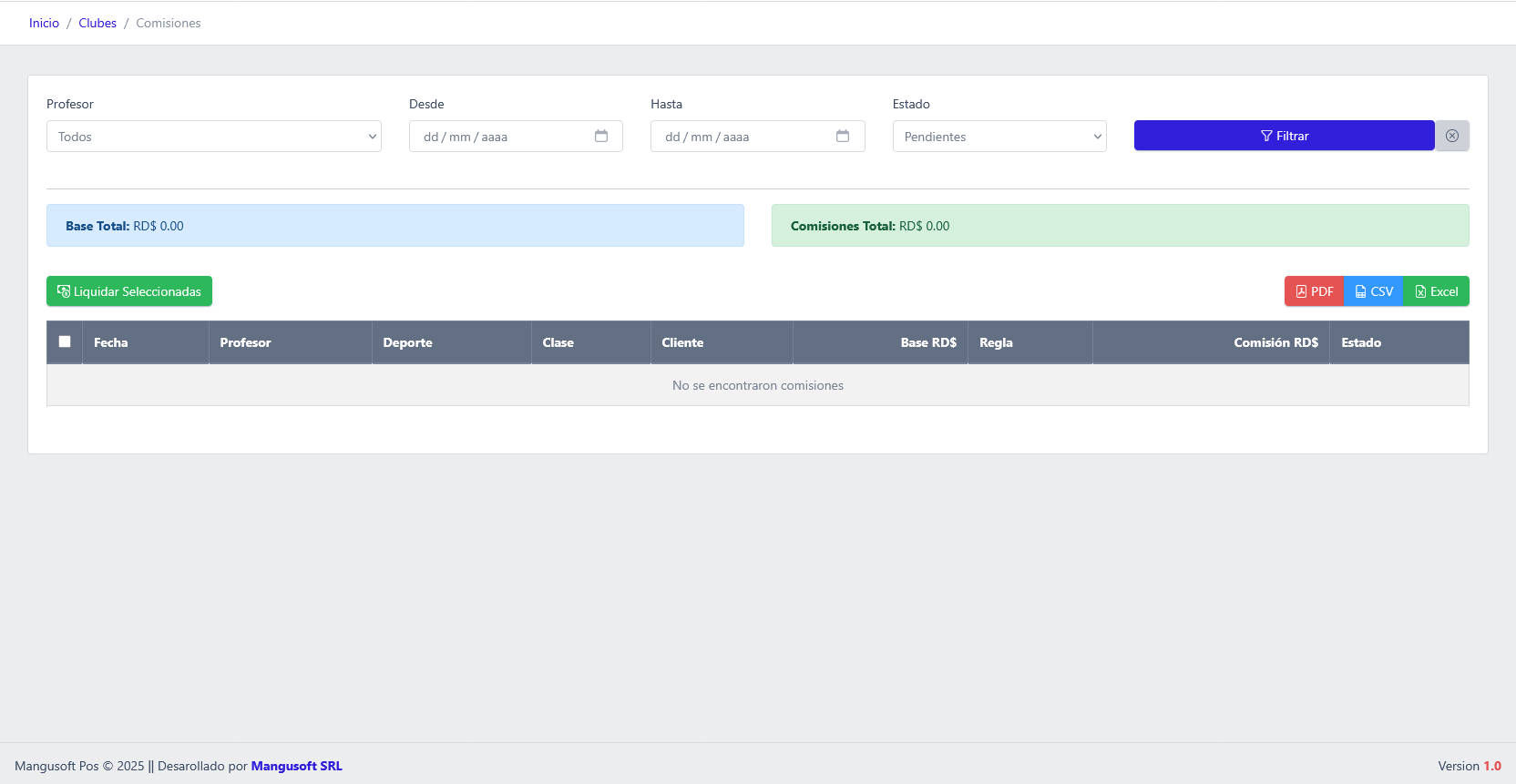
Task: Open the Mangusoft SRL footer link
Action: click(x=296, y=766)
